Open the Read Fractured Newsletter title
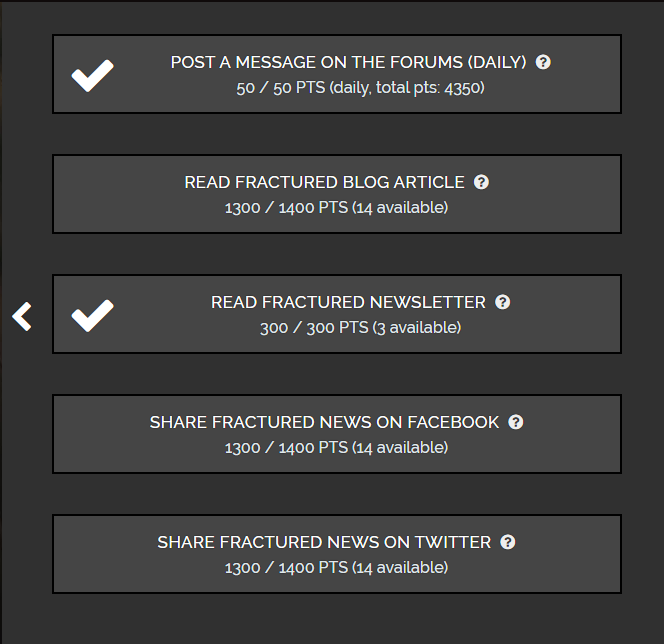664x644 pixels. click(x=348, y=302)
